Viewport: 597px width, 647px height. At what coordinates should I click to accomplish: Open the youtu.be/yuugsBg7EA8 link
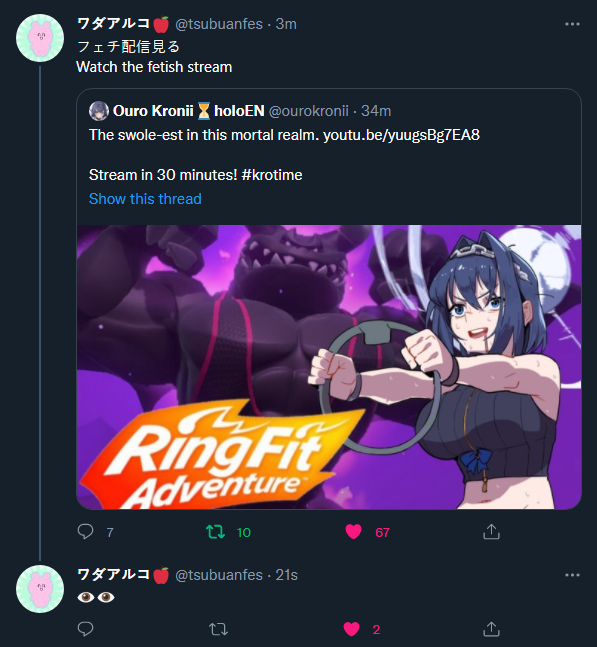(x=401, y=135)
